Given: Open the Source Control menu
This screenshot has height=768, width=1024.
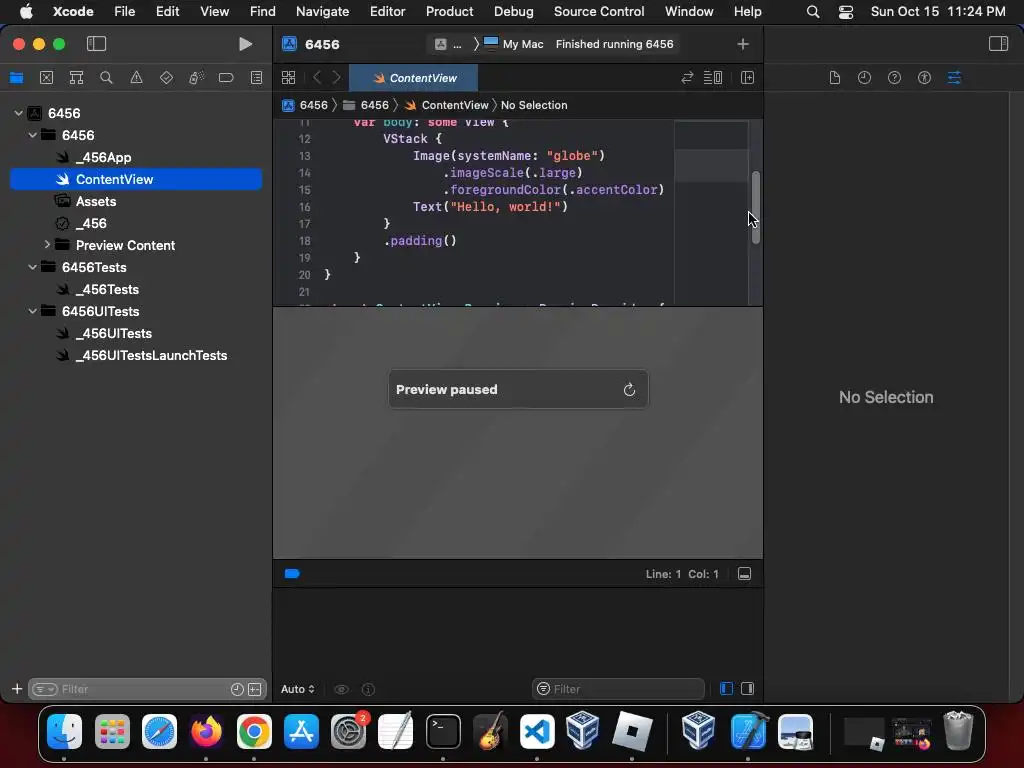Looking at the screenshot, I should pyautogui.click(x=599, y=11).
